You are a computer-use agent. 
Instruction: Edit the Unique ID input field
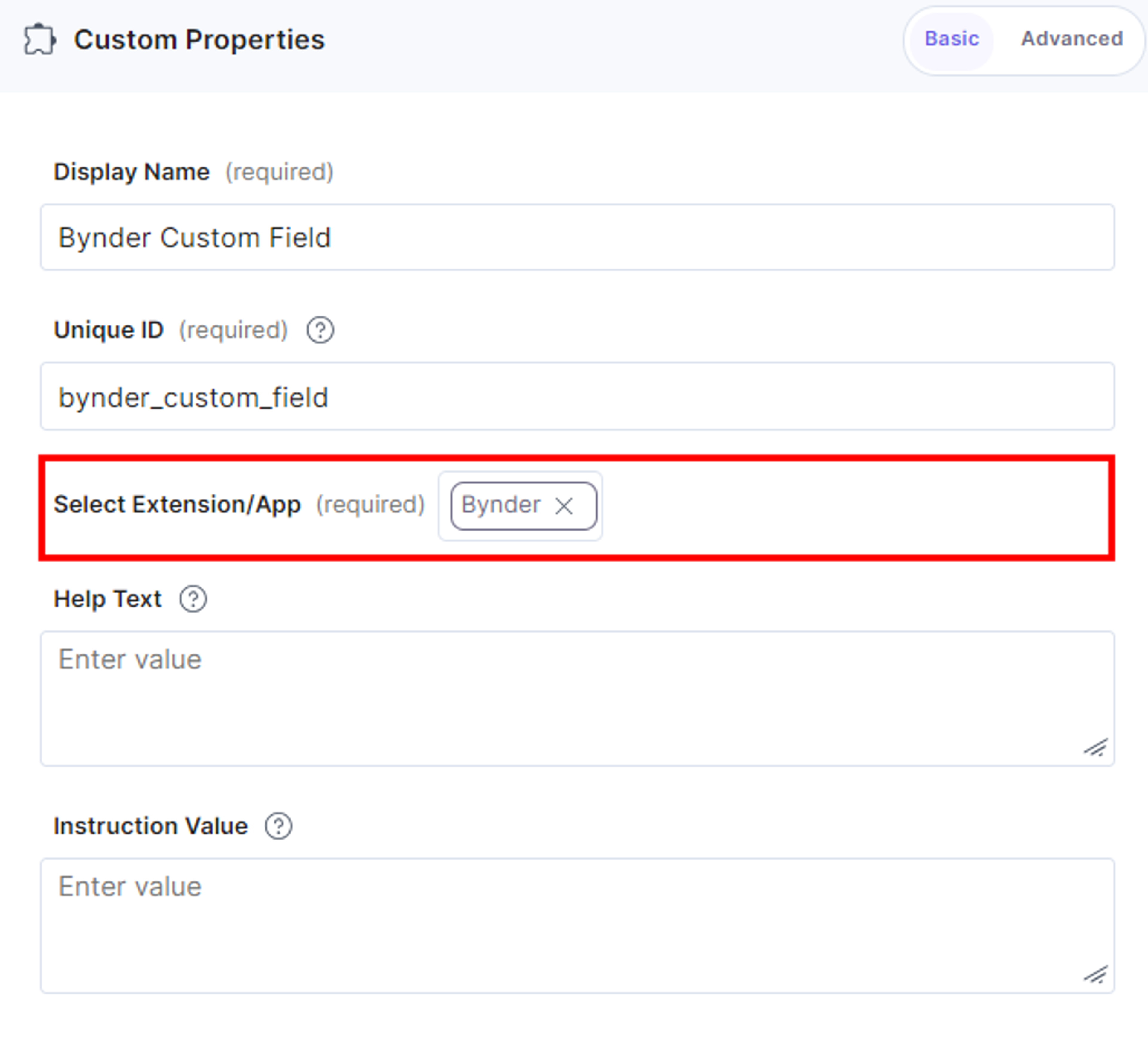click(577, 396)
